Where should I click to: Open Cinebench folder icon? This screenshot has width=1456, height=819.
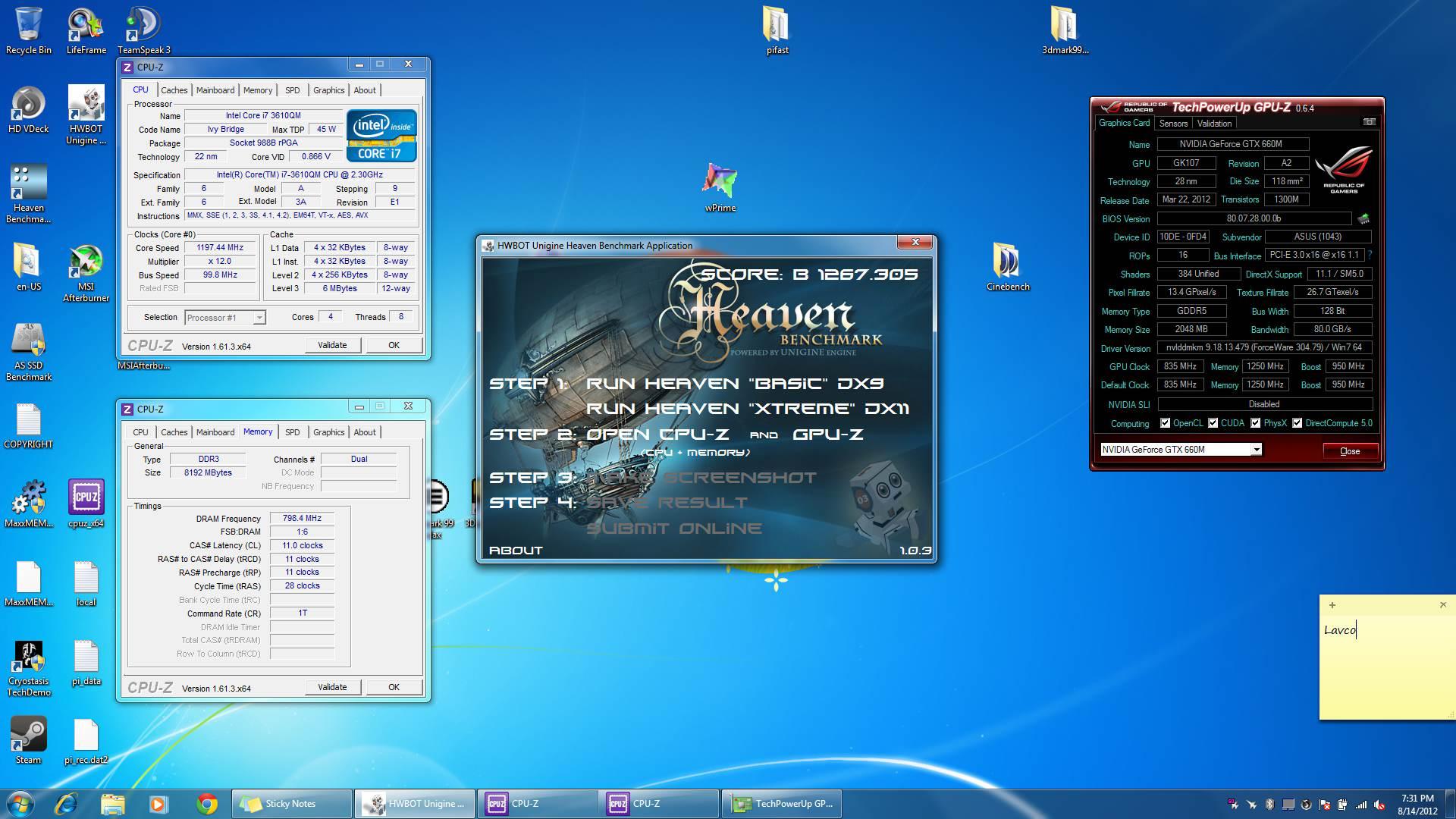point(1008,267)
